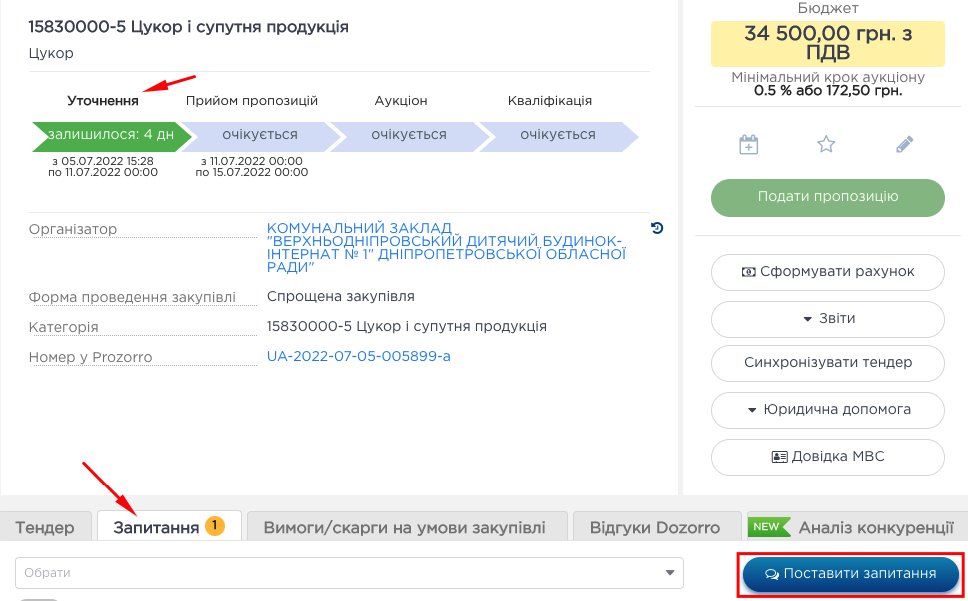Click the green NEW badge

pyautogui.click(x=768, y=526)
